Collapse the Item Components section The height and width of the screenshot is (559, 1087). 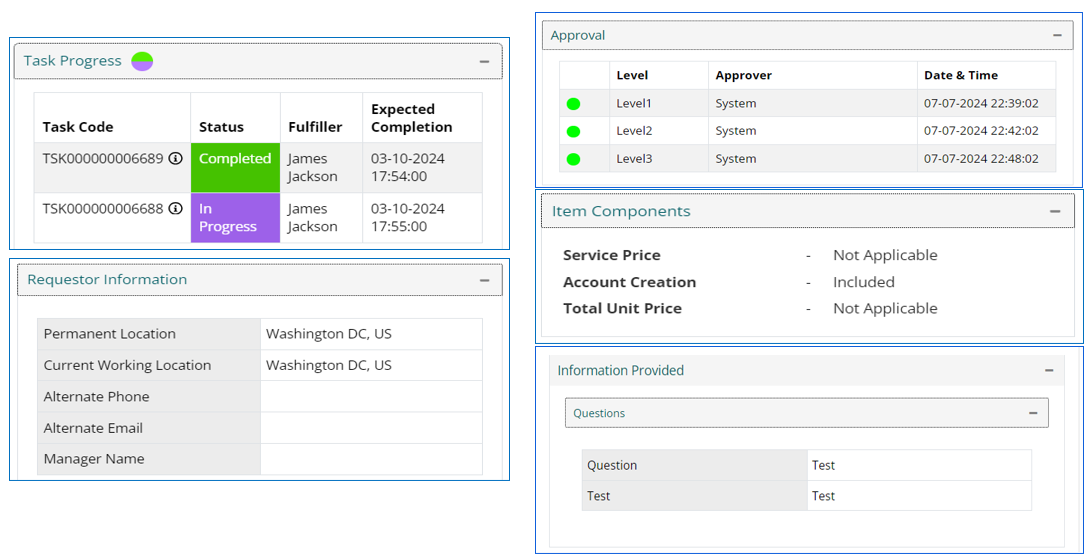tap(1055, 211)
